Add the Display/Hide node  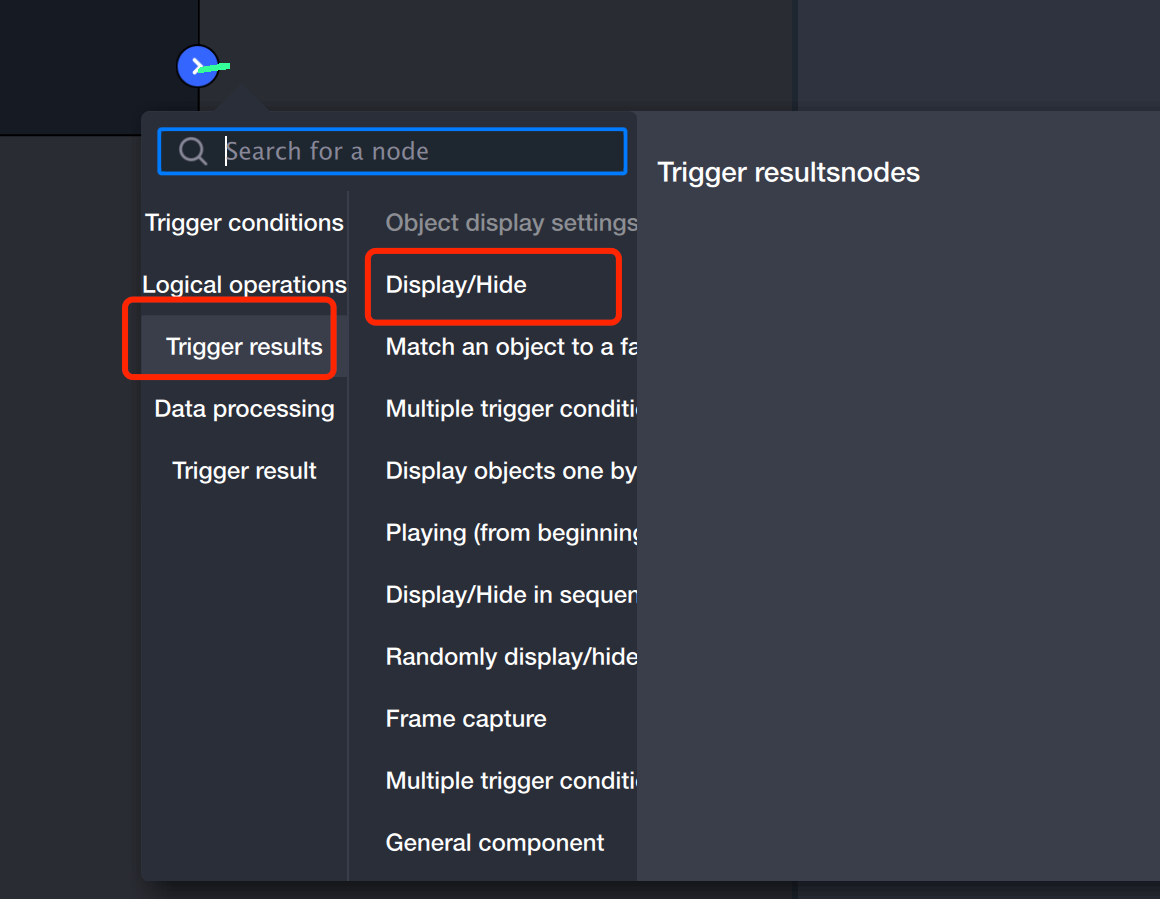click(456, 285)
